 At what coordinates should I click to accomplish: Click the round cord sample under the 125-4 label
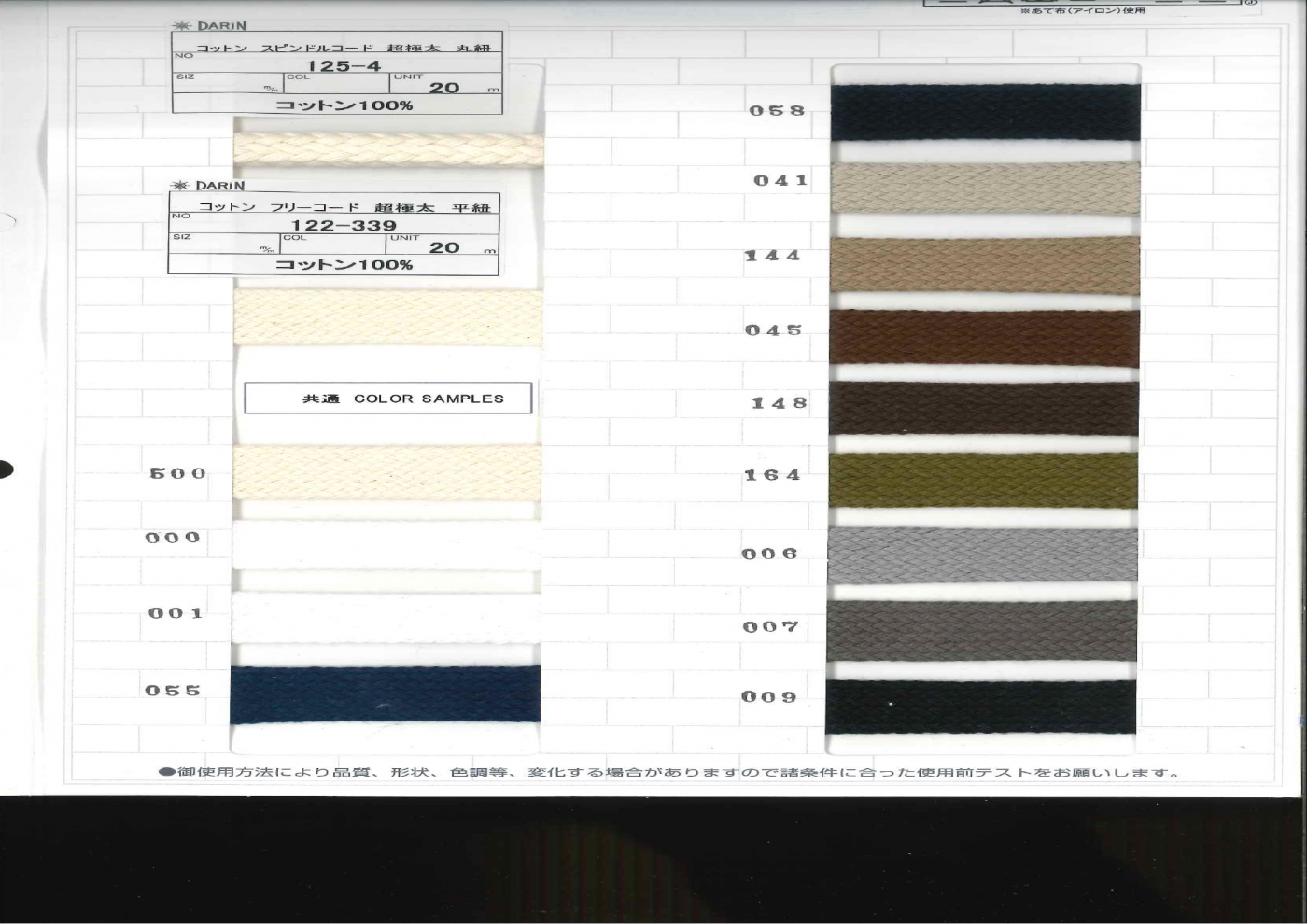click(387, 149)
